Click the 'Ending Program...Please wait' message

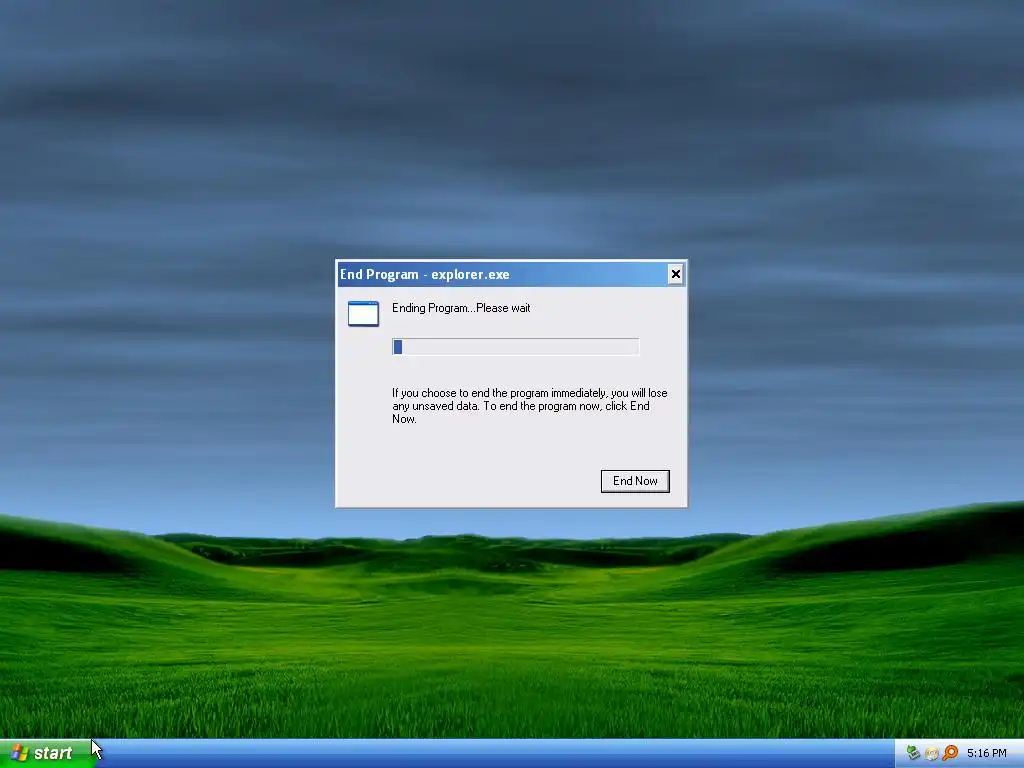click(x=461, y=308)
